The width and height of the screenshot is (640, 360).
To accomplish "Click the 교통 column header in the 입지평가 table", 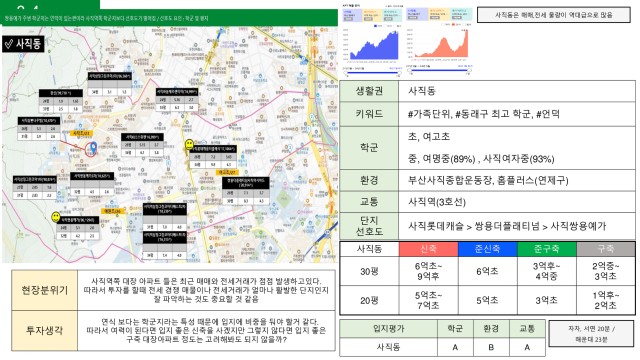I will pyautogui.click(x=527, y=329).
